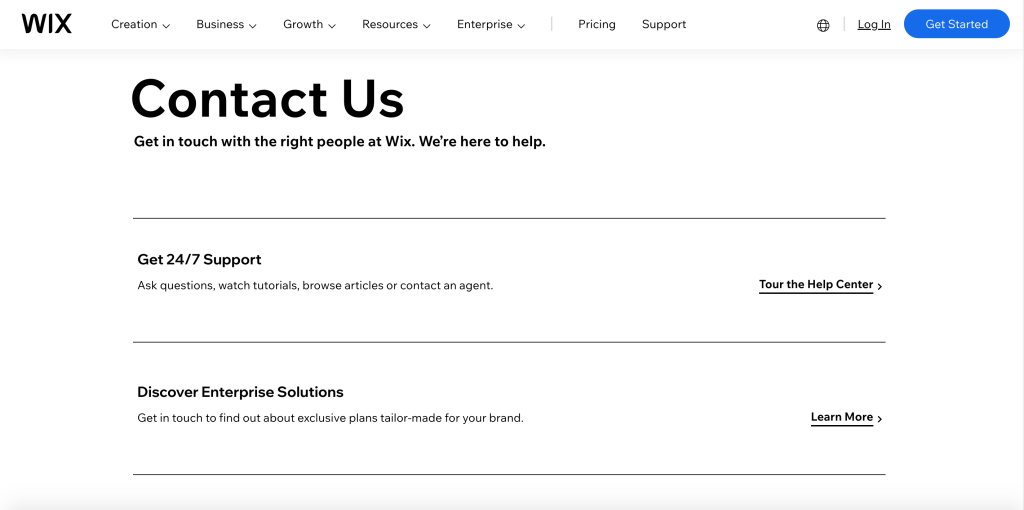
Task: Click the arrow beside Tour the Help Center
Action: 879,286
